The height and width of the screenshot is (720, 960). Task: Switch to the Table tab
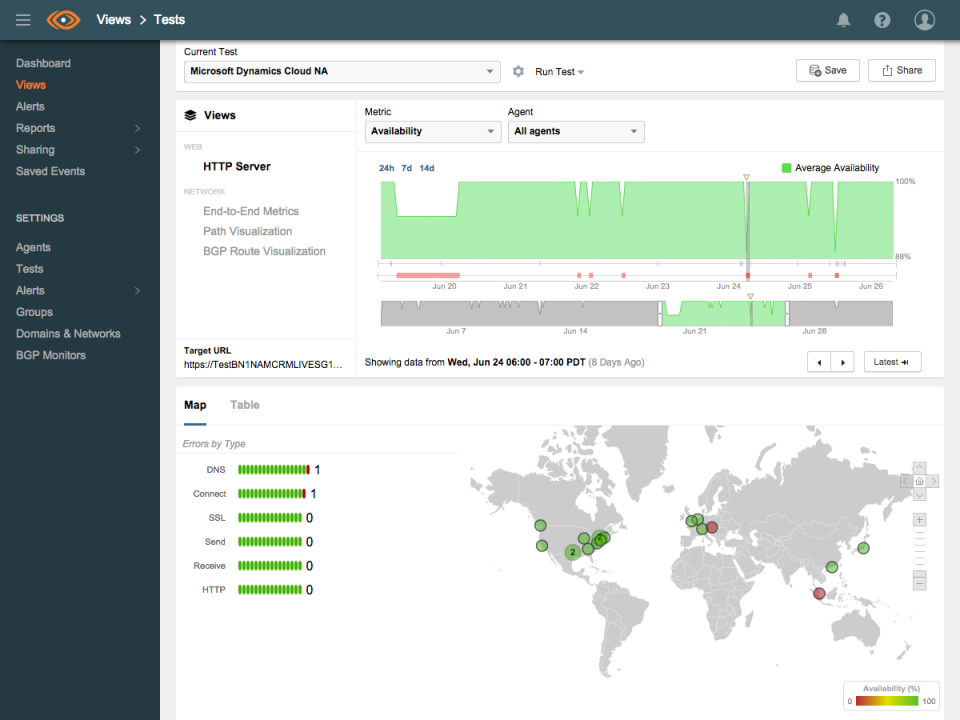point(245,405)
